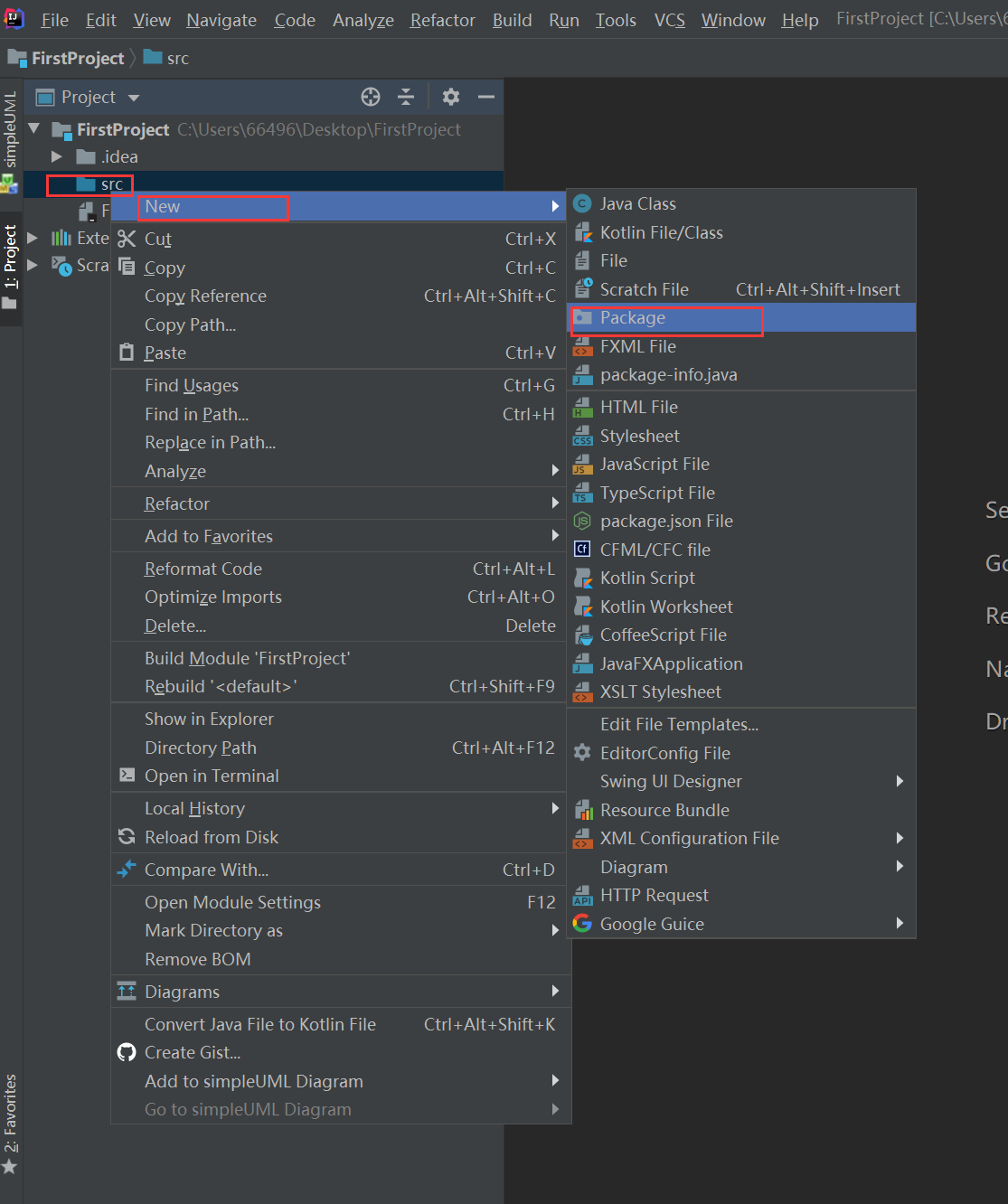Click the Google Guice icon
The height and width of the screenshot is (1204, 1008).
[x=583, y=924]
